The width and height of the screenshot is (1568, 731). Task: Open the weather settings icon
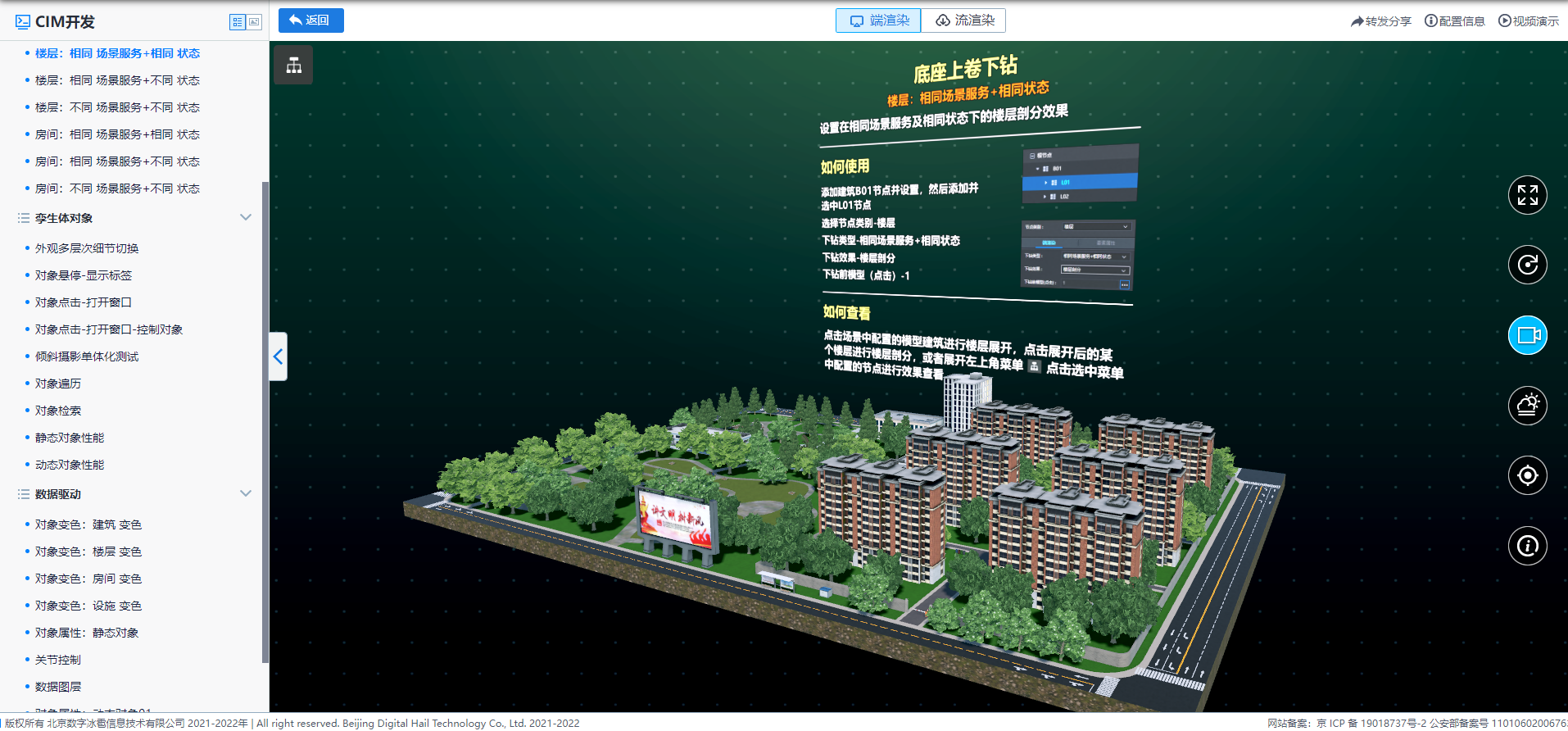tap(1527, 405)
